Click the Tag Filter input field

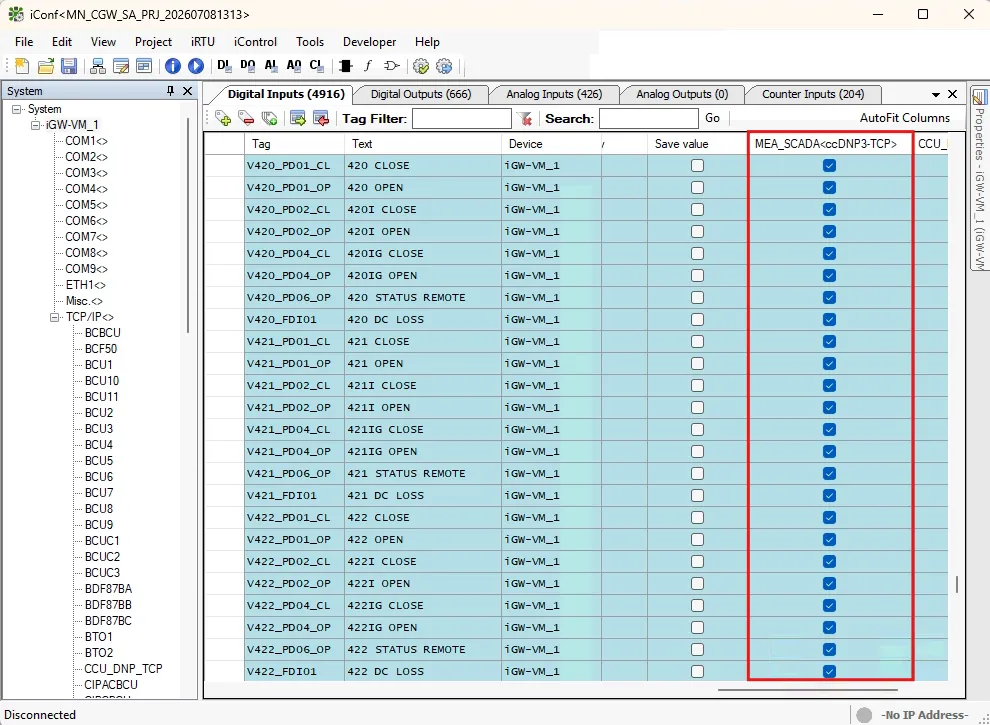tap(462, 118)
